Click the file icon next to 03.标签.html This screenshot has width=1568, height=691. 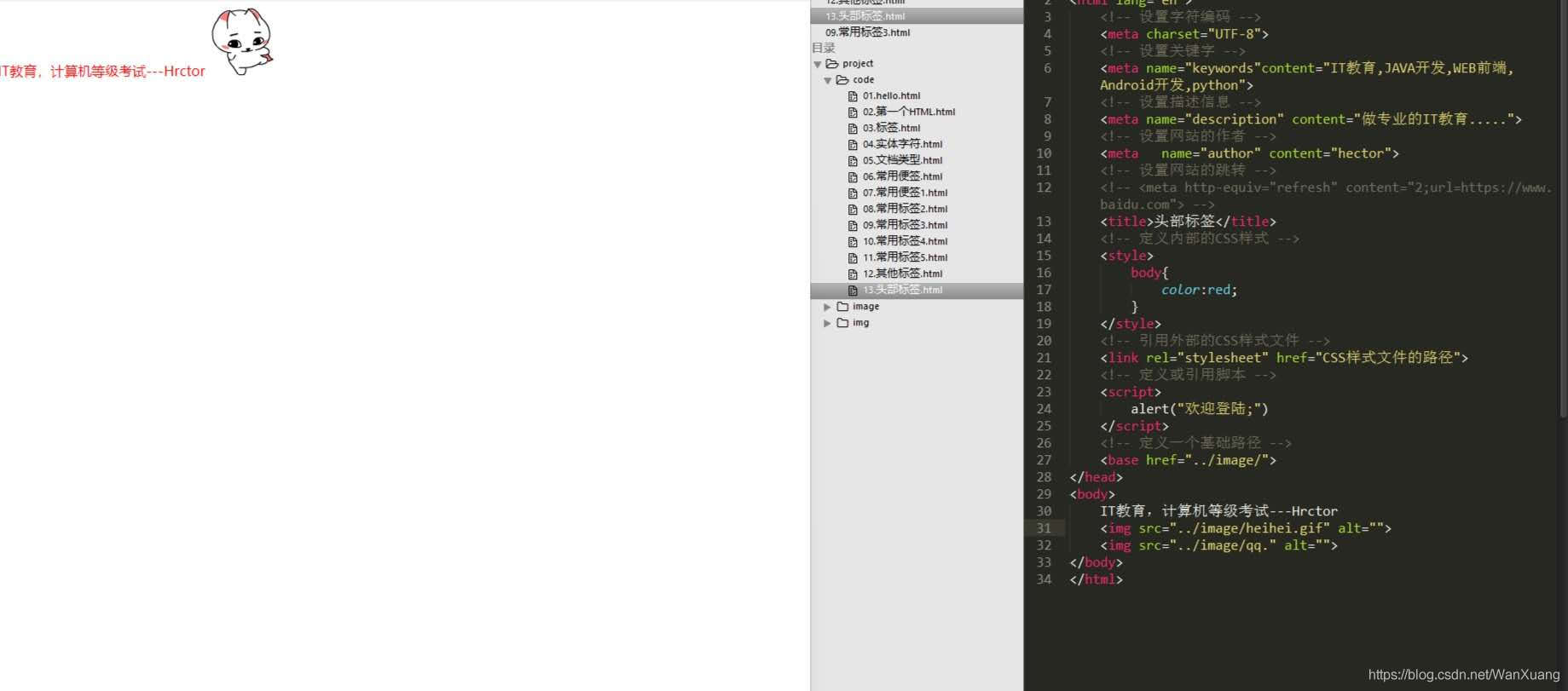pyautogui.click(x=852, y=129)
